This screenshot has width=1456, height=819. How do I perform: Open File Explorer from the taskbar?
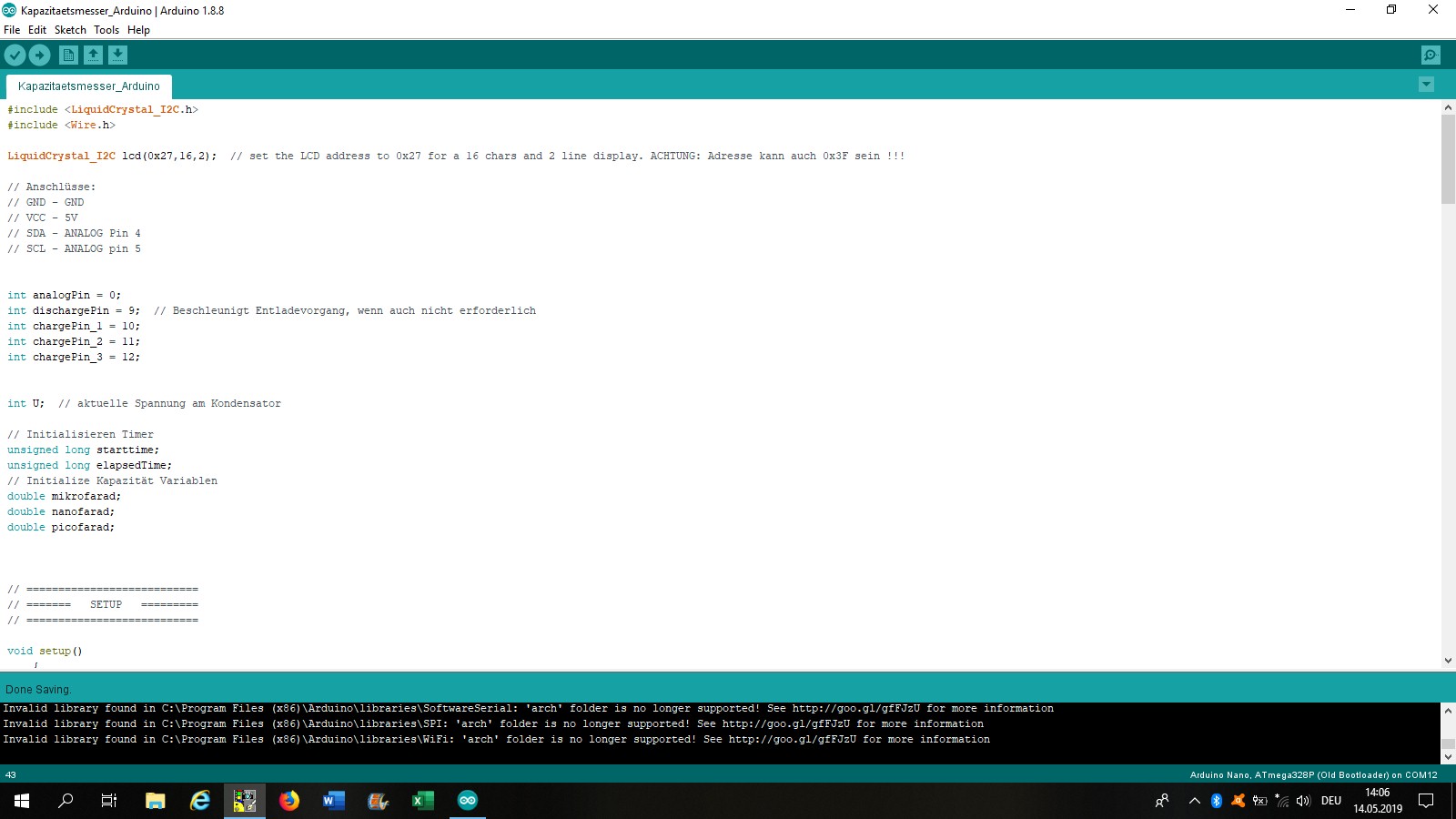coord(156,801)
